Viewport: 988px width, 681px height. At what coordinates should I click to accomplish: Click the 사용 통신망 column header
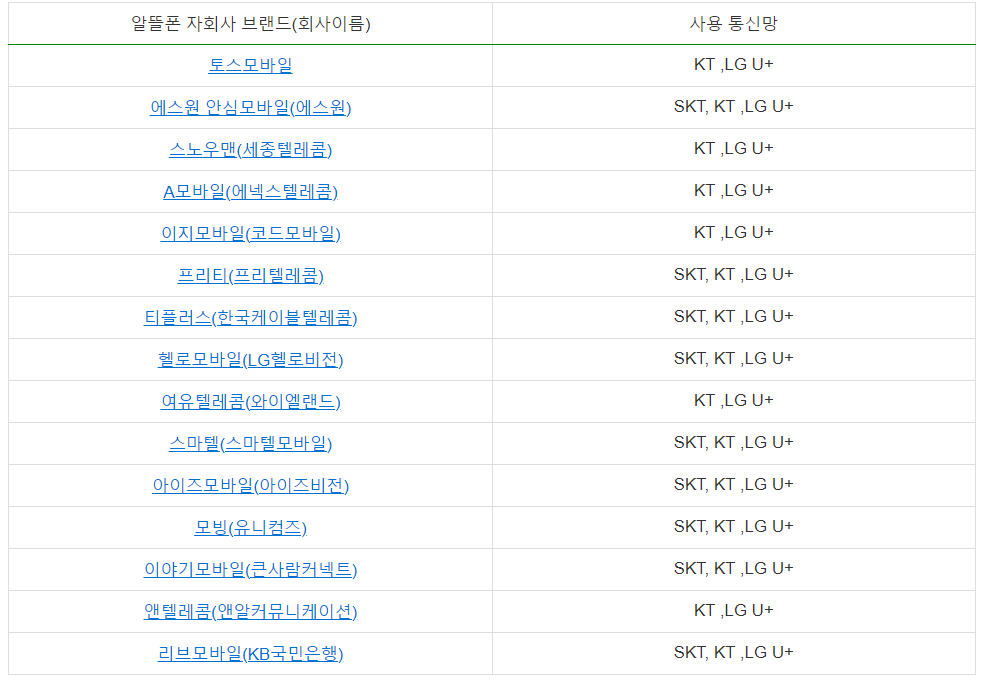click(x=733, y=24)
